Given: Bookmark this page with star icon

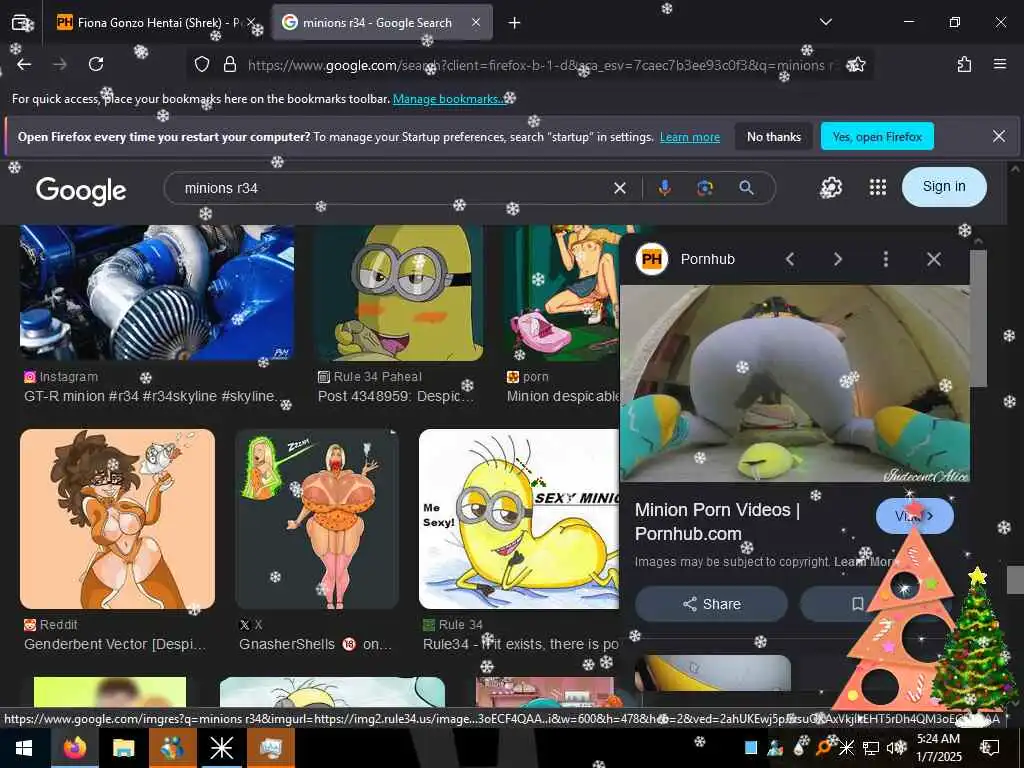Looking at the screenshot, I should tap(856, 64).
